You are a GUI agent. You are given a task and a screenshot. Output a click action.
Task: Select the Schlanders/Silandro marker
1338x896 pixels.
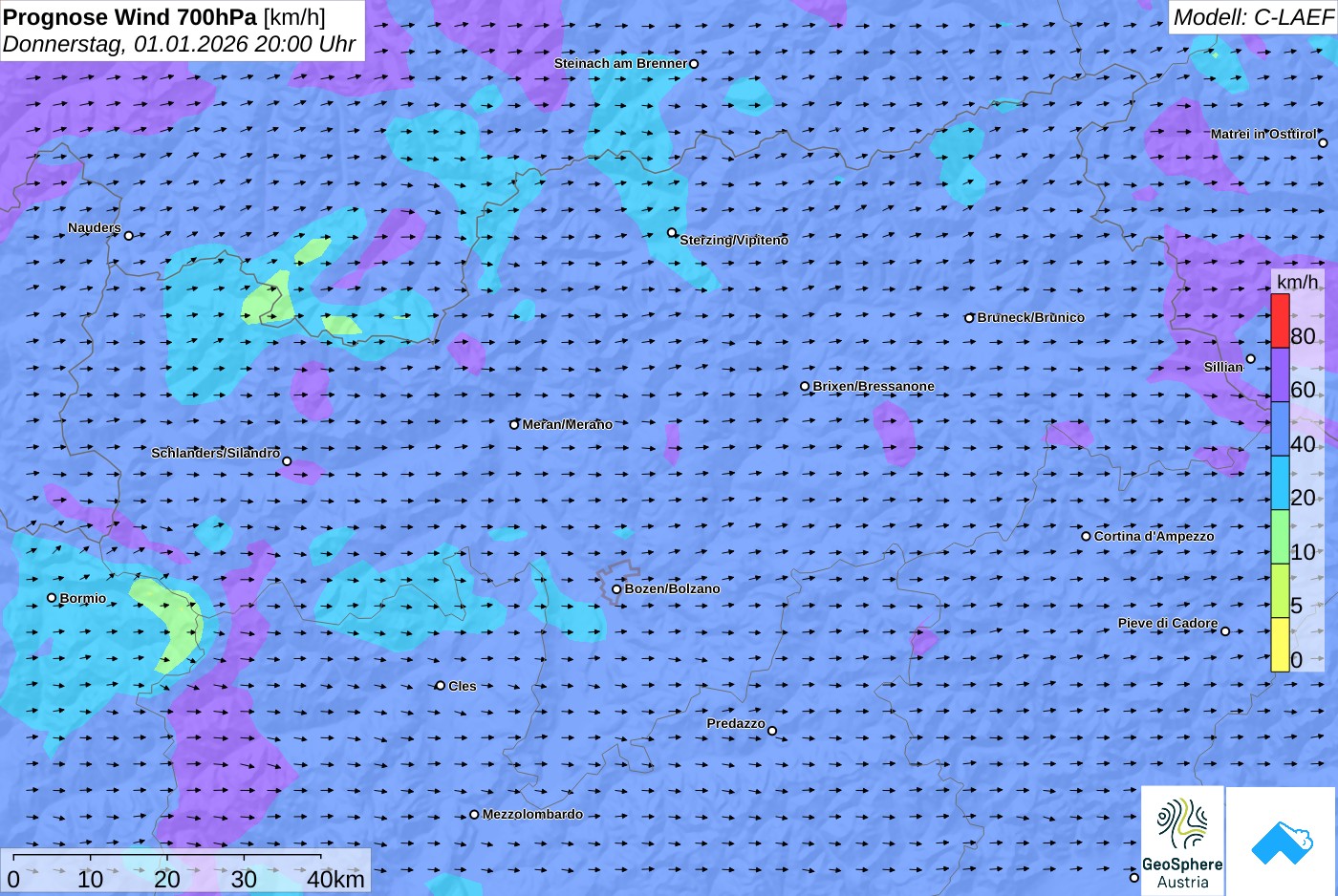click(287, 461)
